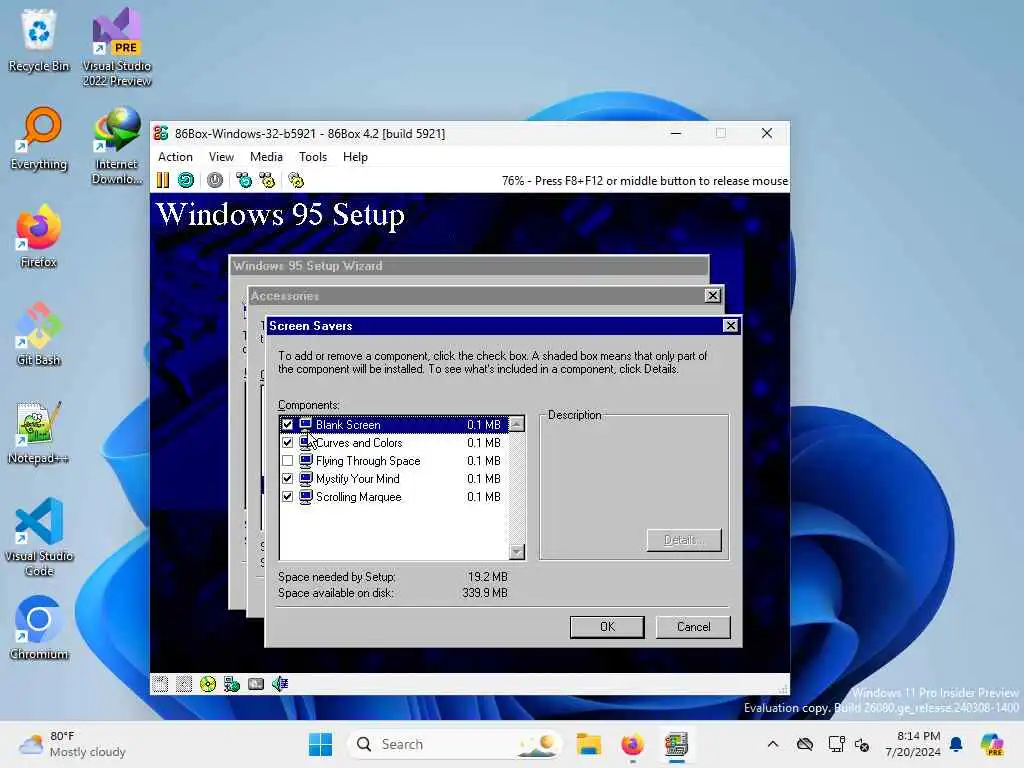Click the 86Box title bar text
The height and width of the screenshot is (768, 1024).
(310, 134)
